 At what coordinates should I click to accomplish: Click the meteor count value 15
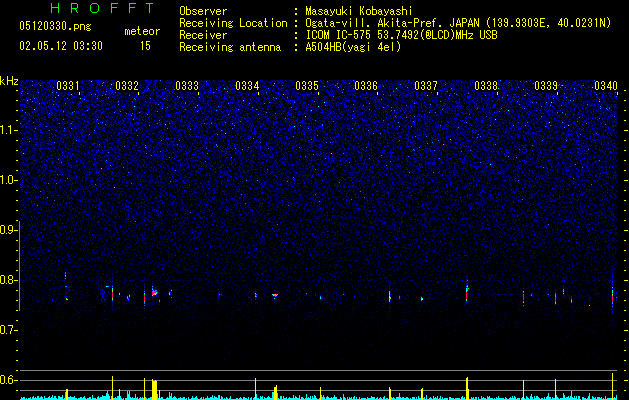tap(145, 46)
